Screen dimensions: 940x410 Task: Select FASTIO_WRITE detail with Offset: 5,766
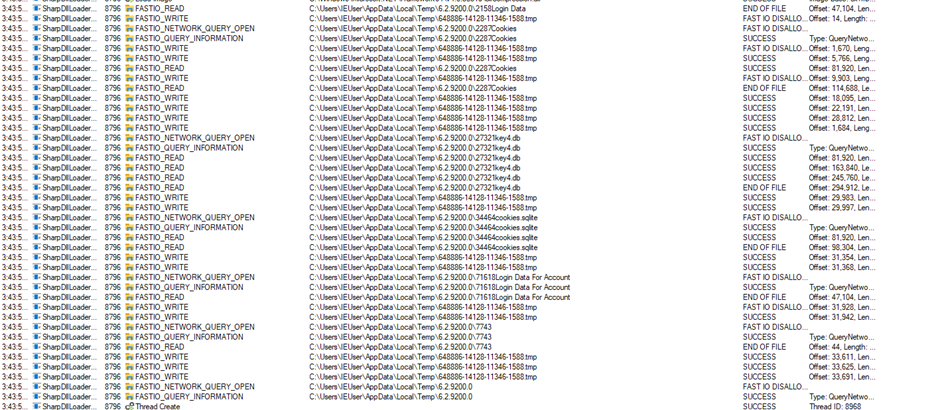(842, 59)
